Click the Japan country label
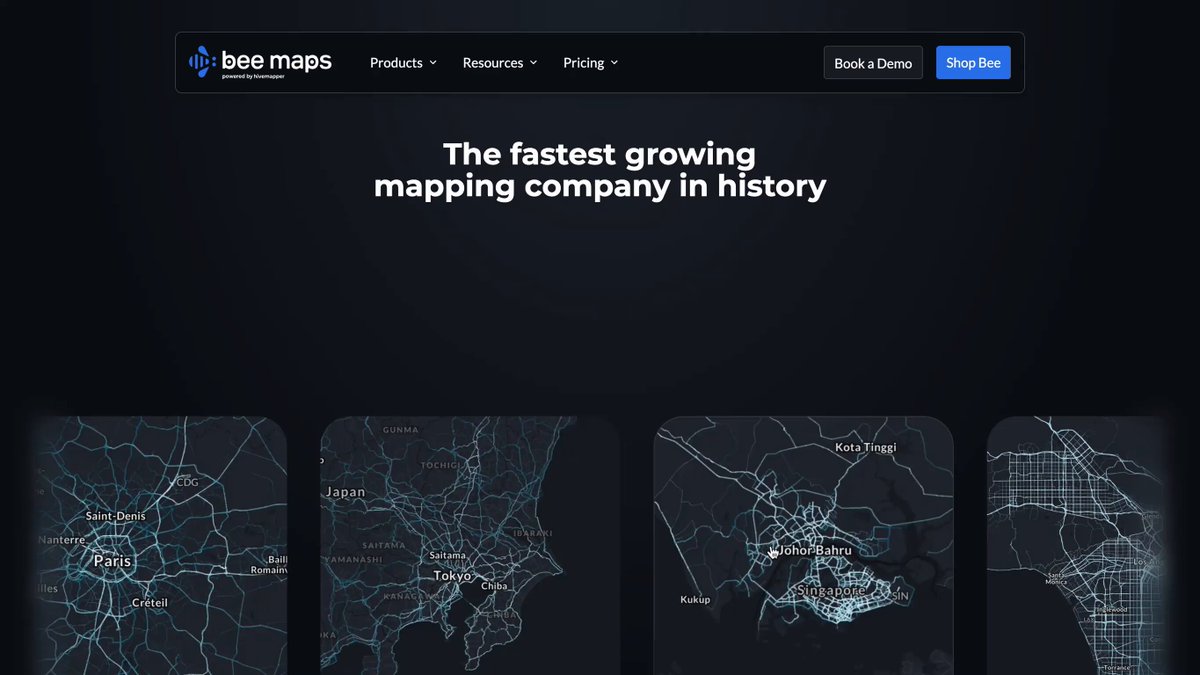Screen dimensions: 1200x675 345,492
